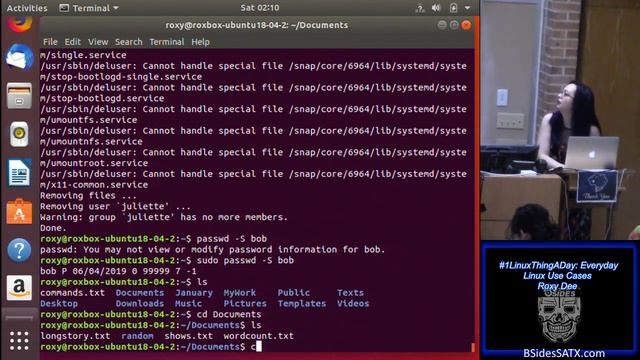Click 'longstory.txt' file name

[x=75, y=336]
